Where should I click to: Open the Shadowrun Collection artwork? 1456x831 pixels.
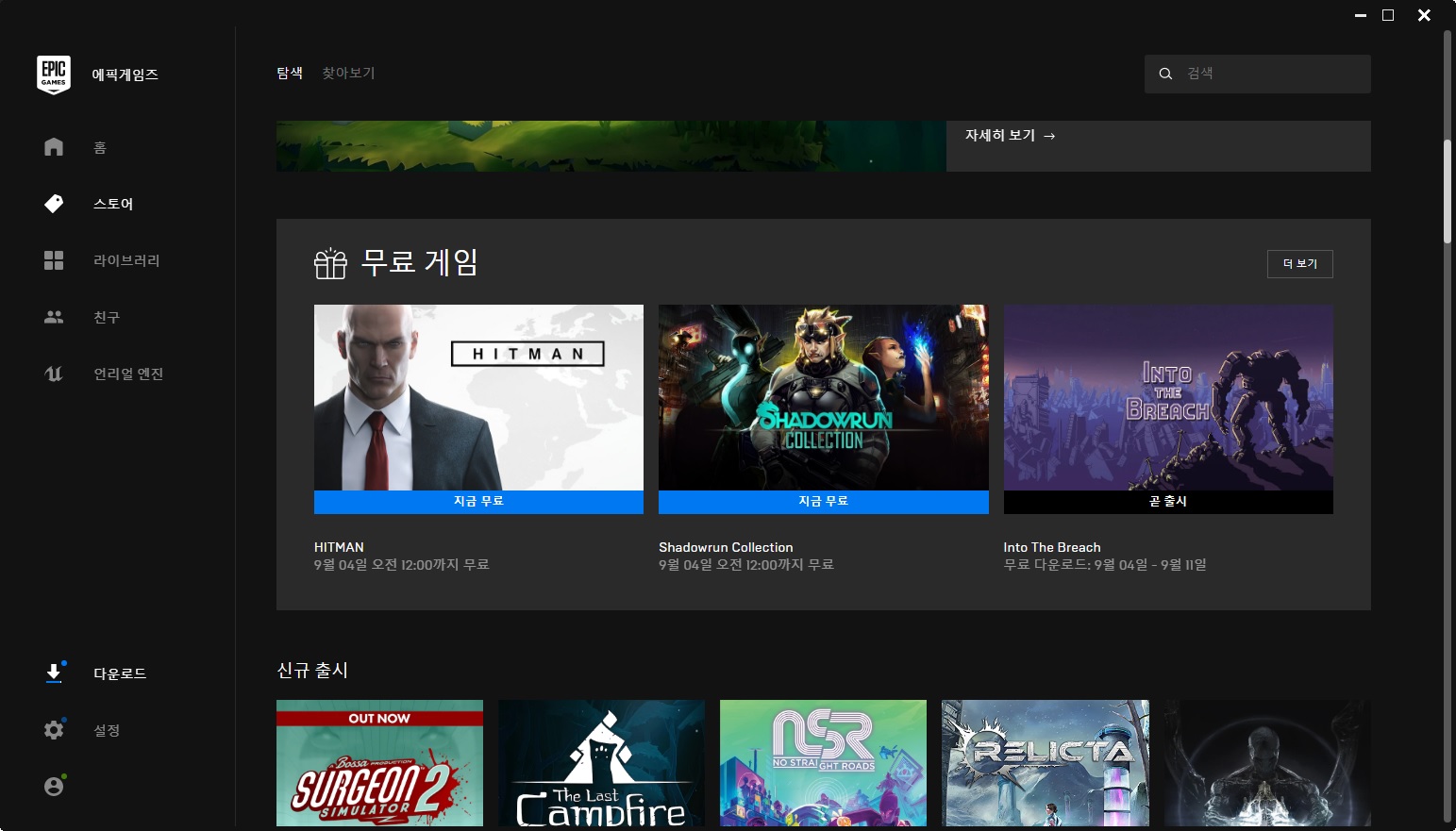point(824,397)
